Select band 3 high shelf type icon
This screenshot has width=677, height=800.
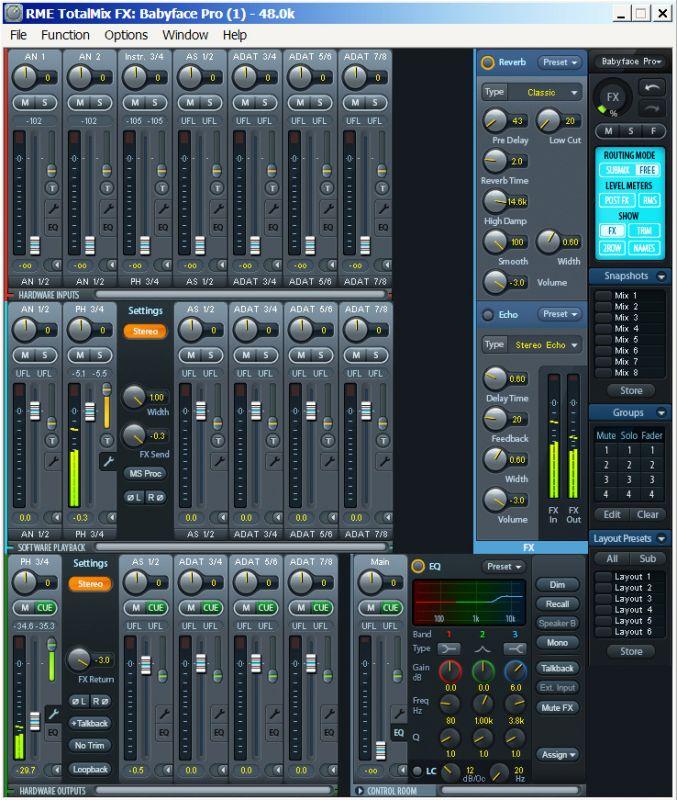coord(515,649)
